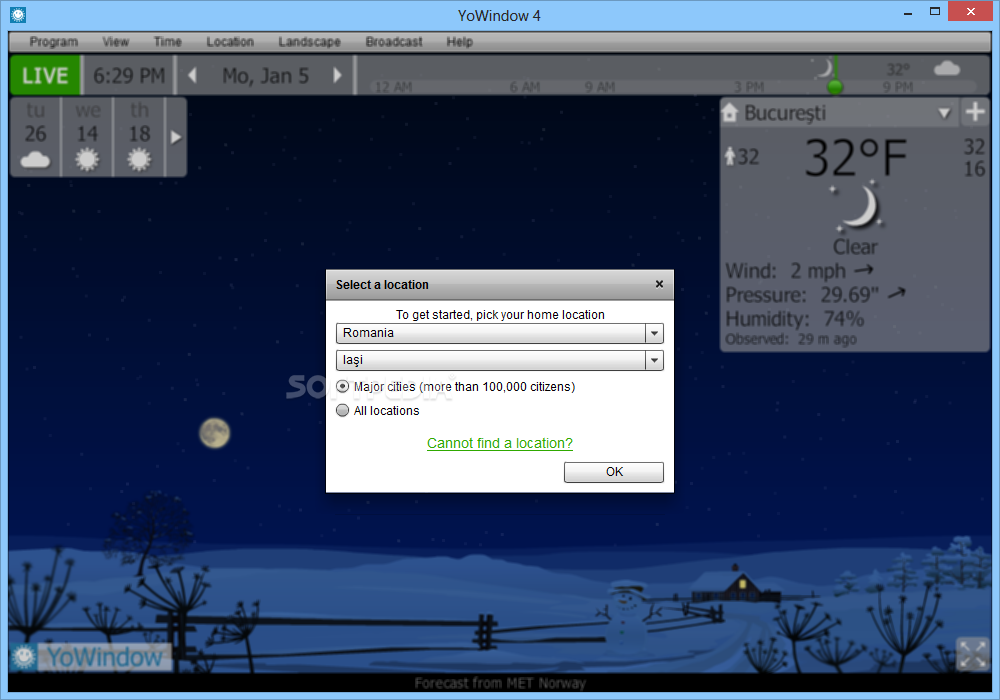The image size is (1000, 700).
Task: Click the moon icon on timeline
Action: 825,68
